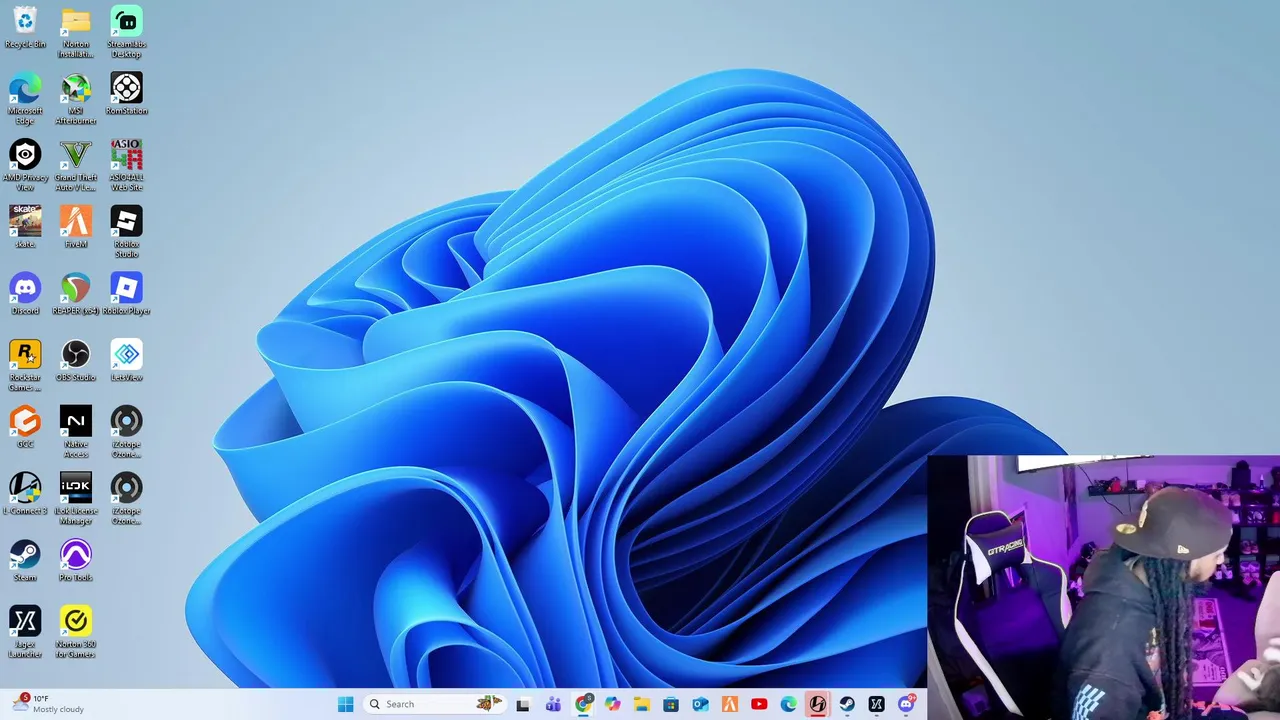1280x720 pixels.
Task: Click the FiveM icon on the taskbar
Action: pyautogui.click(x=730, y=704)
